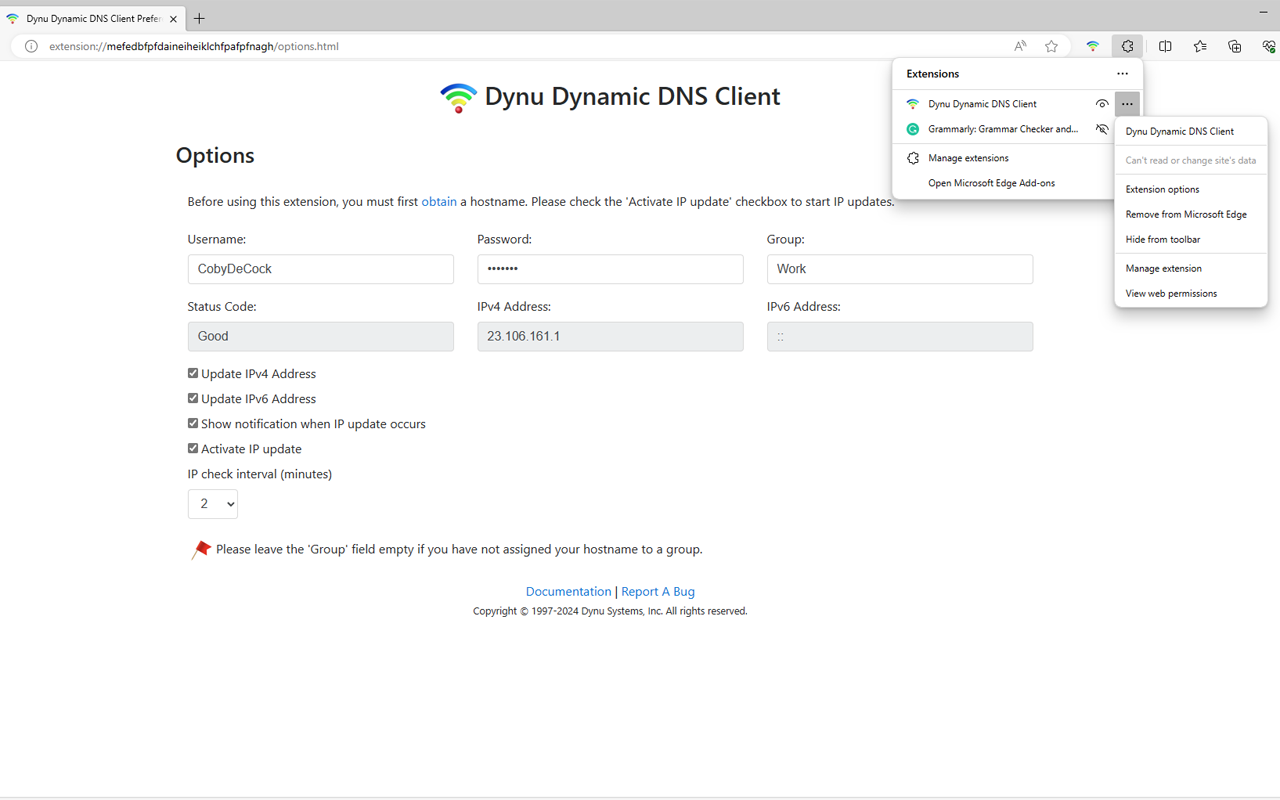Click the Dynu logo beside the page title

pos(458,97)
